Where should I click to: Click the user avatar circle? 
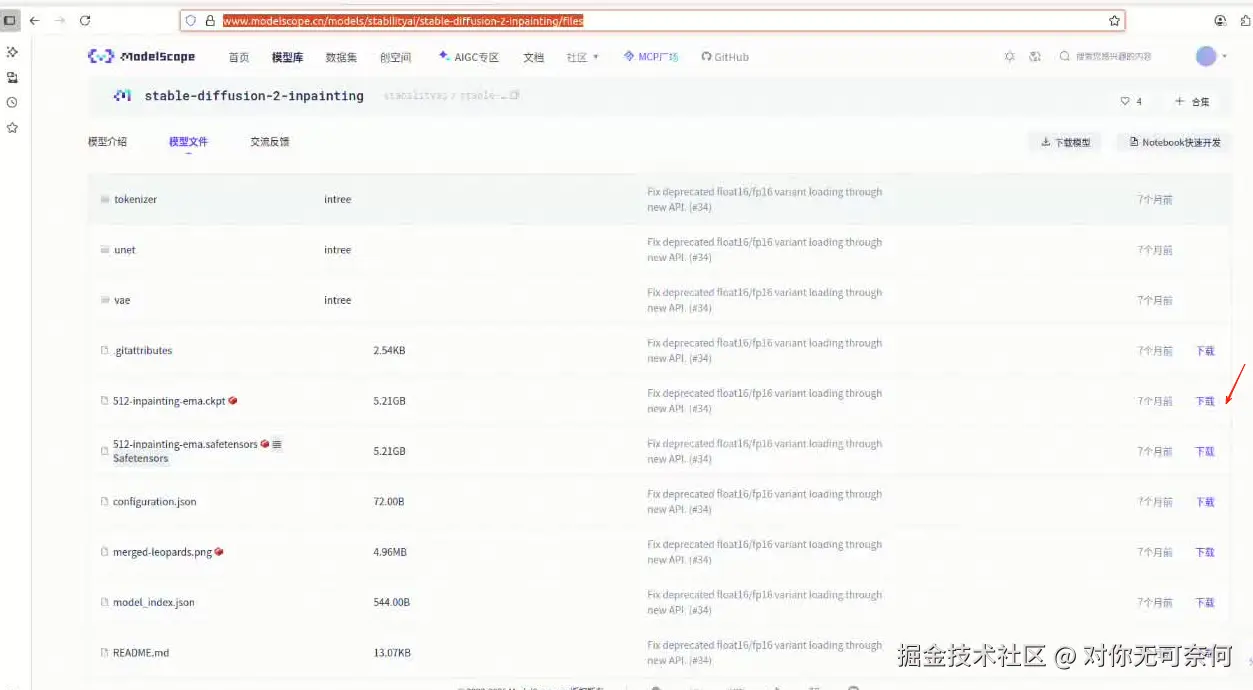tap(1206, 57)
